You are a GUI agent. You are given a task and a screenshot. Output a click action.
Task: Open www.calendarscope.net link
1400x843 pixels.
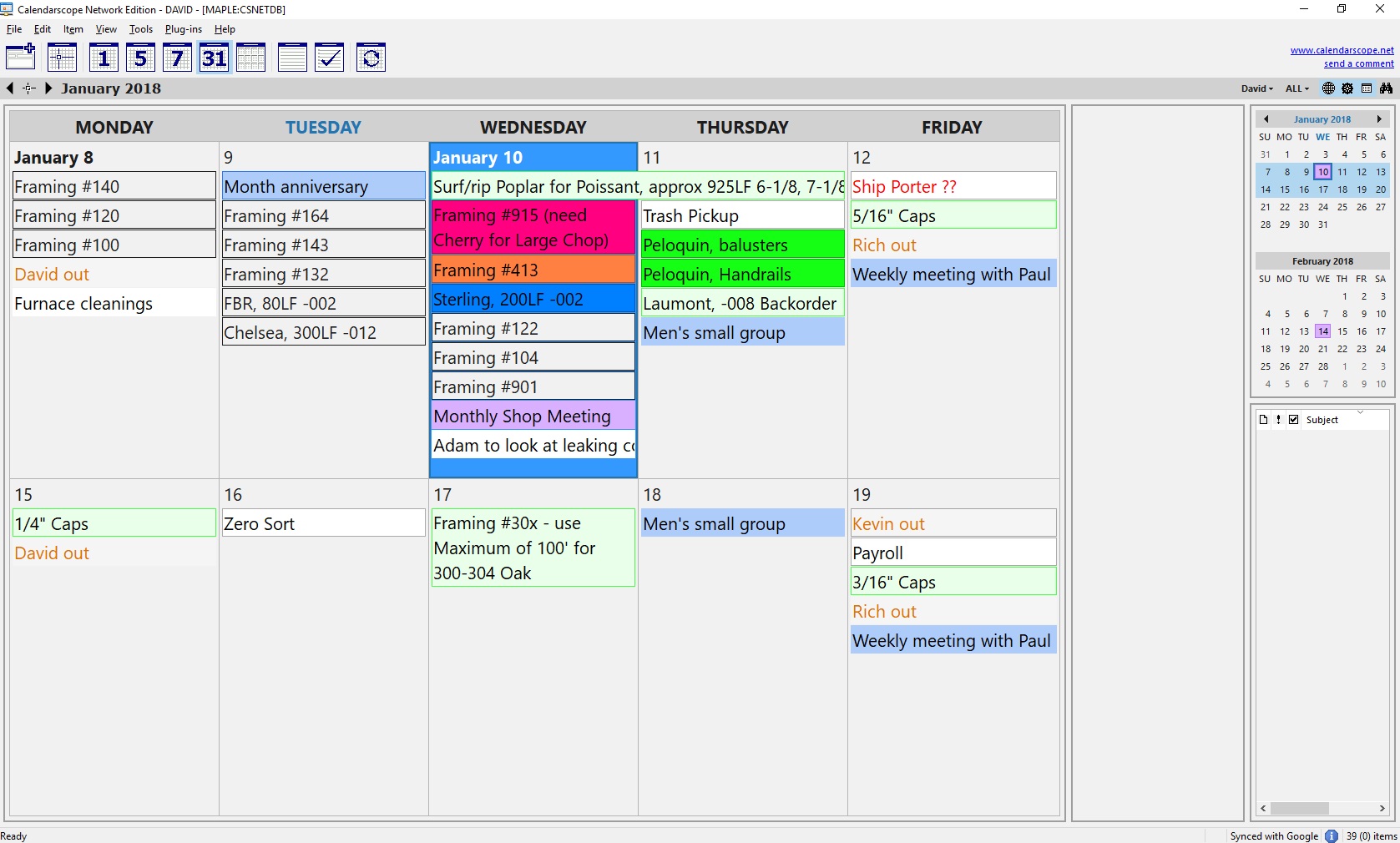[x=1342, y=50]
